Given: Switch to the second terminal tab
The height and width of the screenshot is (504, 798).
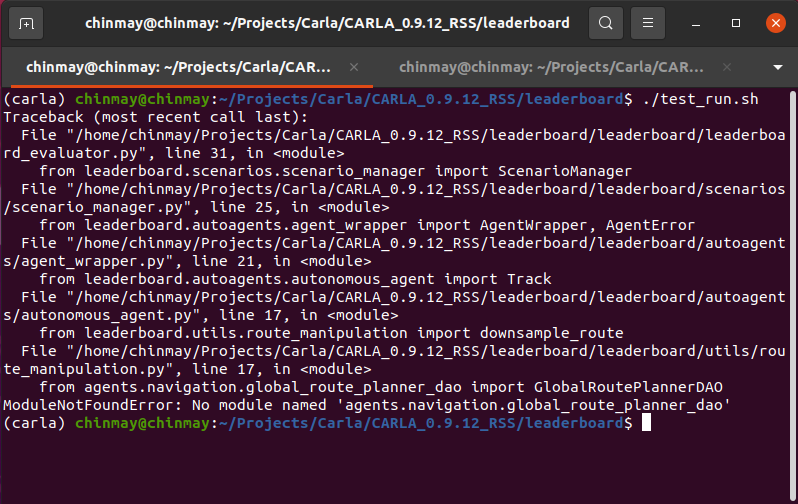Looking at the screenshot, I should click(551, 67).
